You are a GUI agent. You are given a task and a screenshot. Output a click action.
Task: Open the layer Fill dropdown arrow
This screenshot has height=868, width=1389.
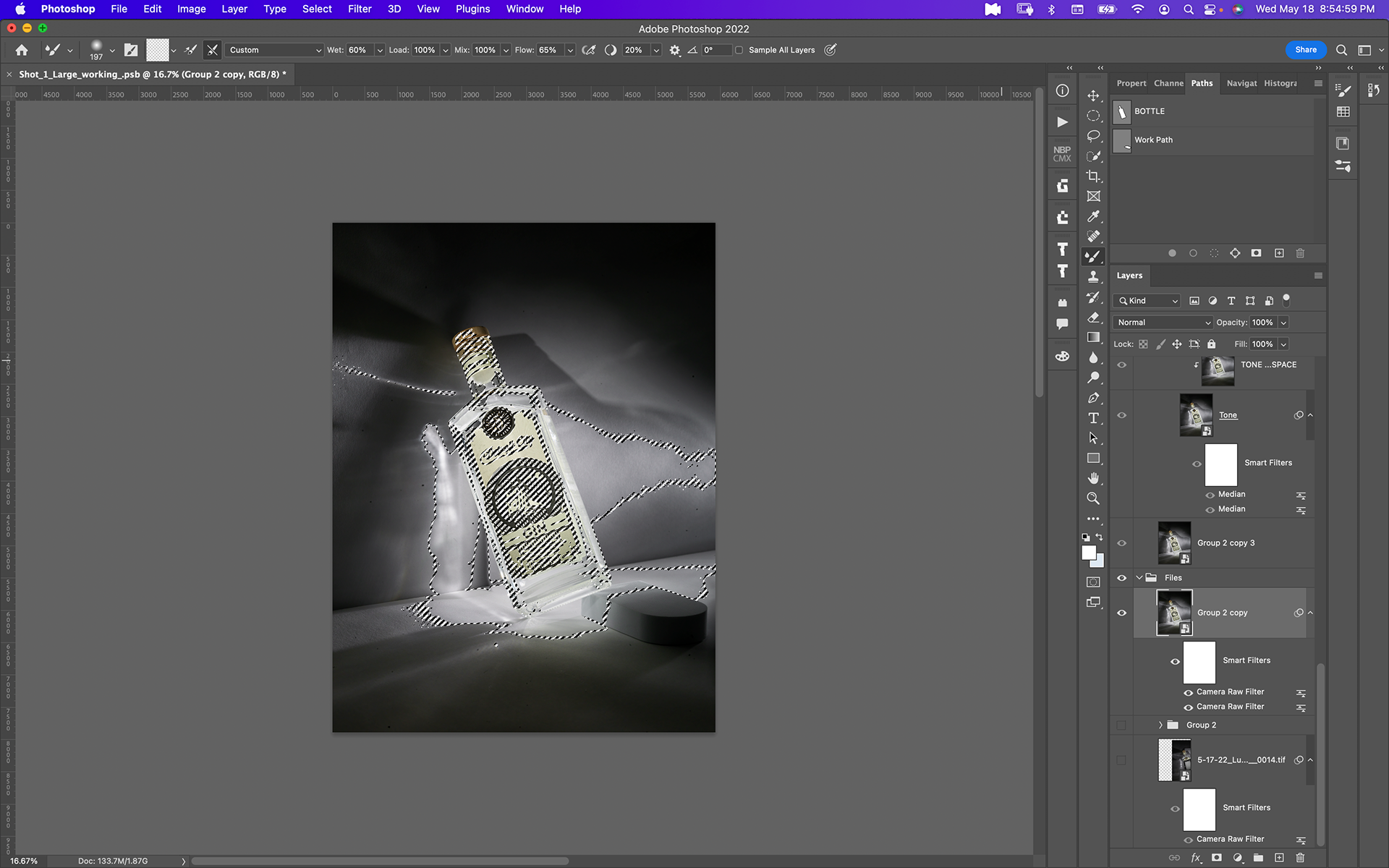[1283, 344]
